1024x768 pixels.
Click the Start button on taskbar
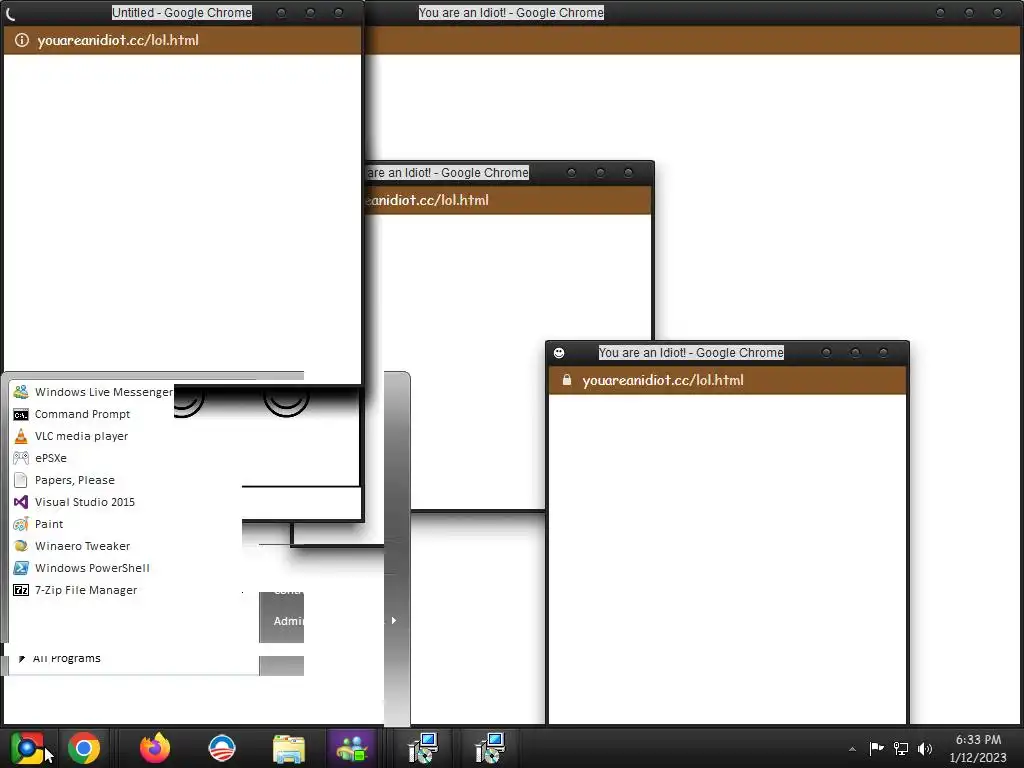[27, 748]
